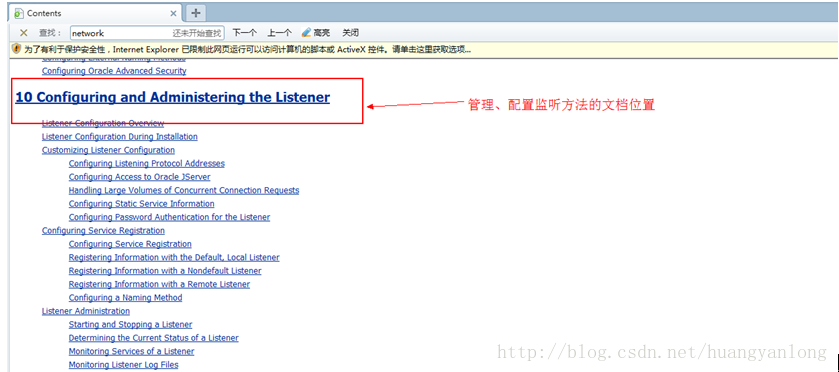The image size is (839, 372).
Task: Open Registering Information with a Remote Listener
Action: click(159, 284)
